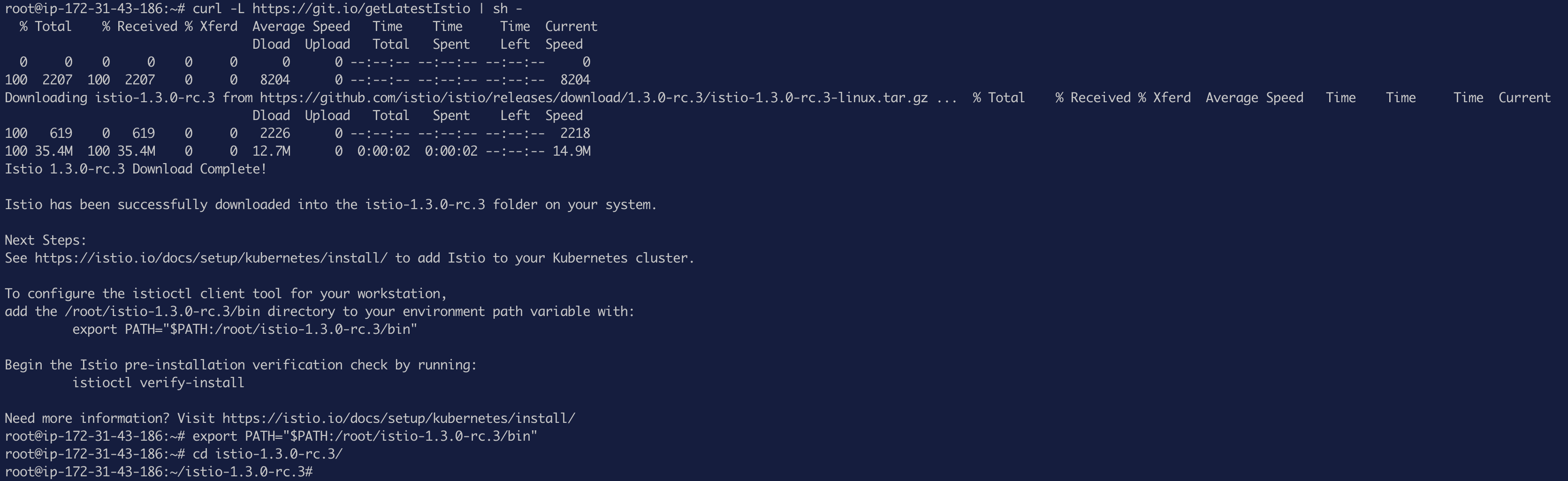The height and width of the screenshot is (481, 1568).
Task: Click the first "% Total" curl header column
Action: (x=46, y=27)
